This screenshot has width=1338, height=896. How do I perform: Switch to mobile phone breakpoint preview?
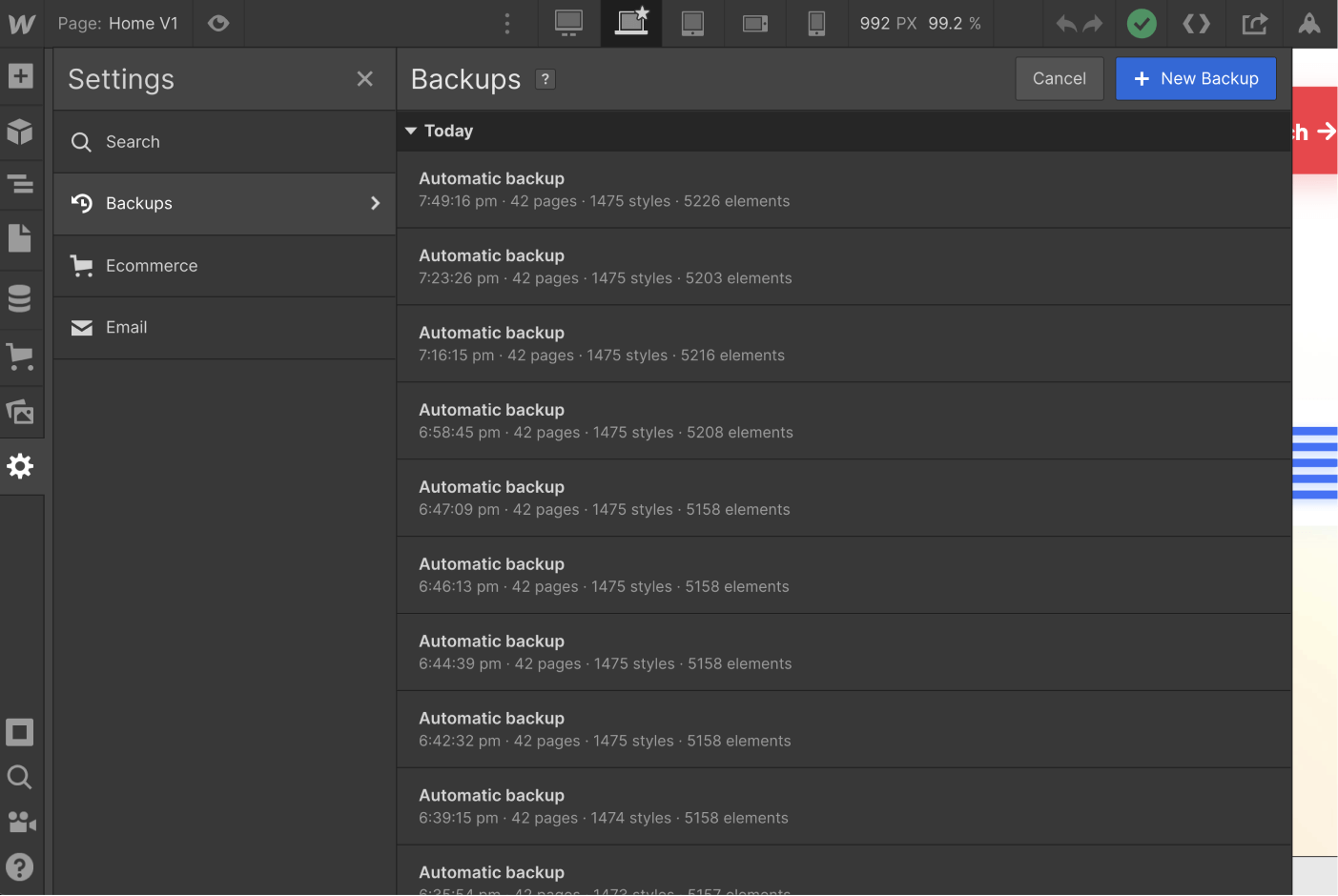coord(816,24)
